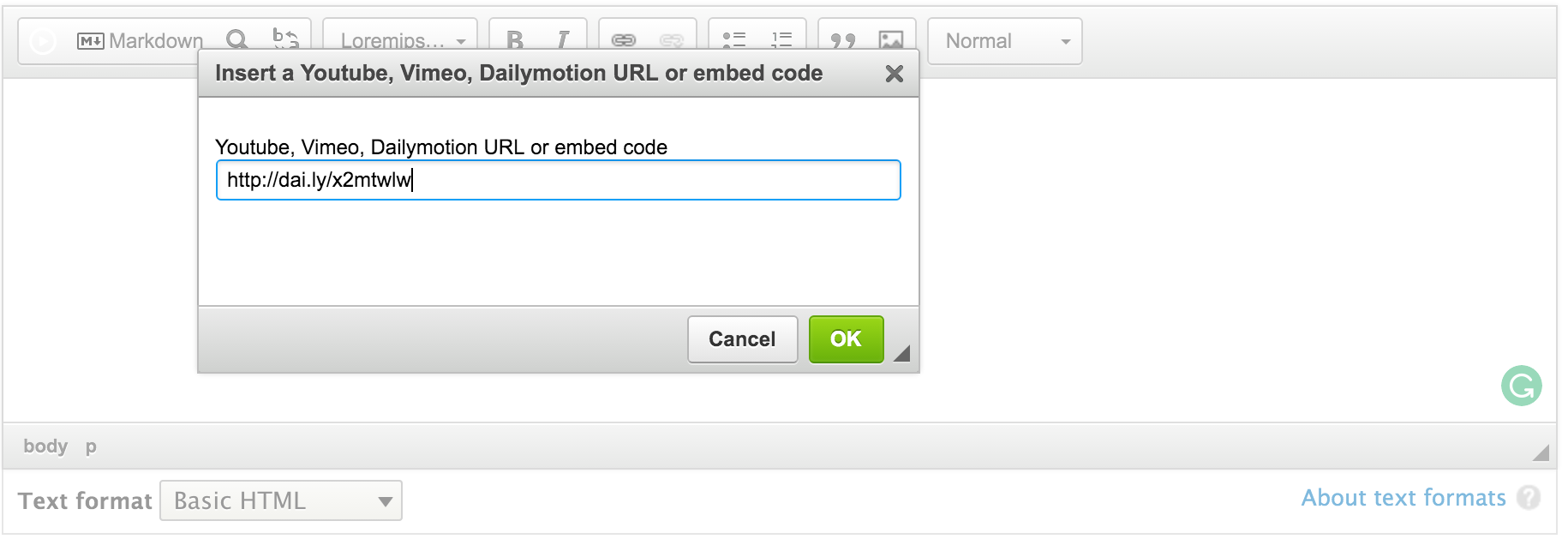Confirm with the green OK button
This screenshot has width=1568, height=545.
[847, 339]
